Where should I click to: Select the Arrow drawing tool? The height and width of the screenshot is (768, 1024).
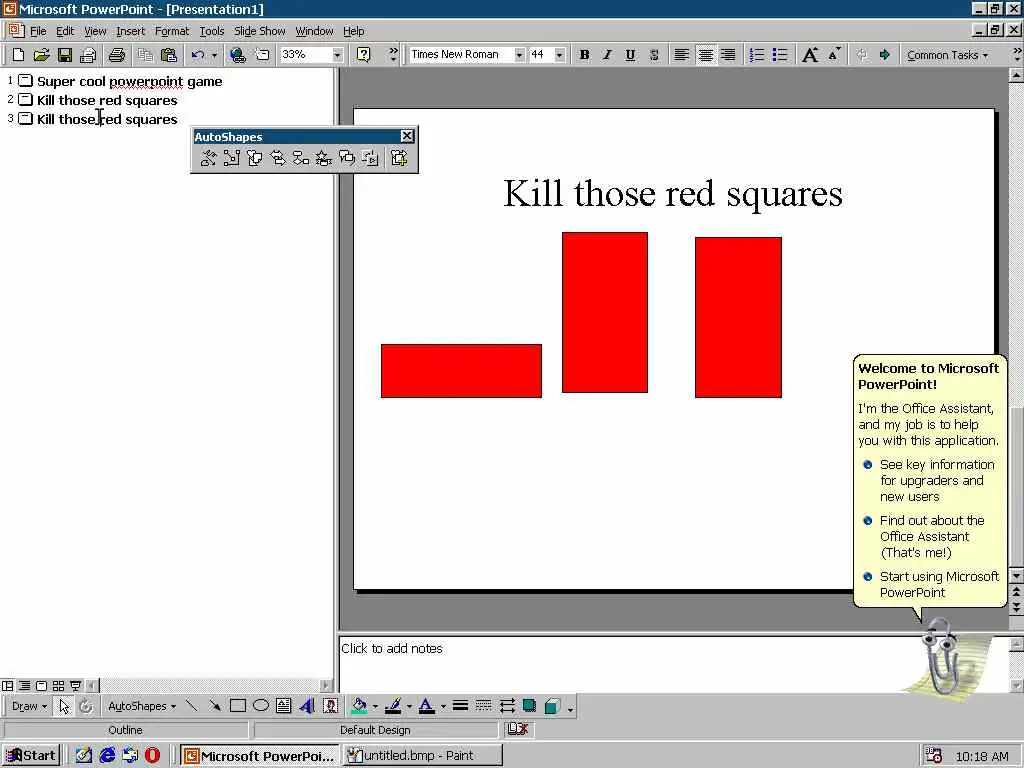click(x=214, y=706)
